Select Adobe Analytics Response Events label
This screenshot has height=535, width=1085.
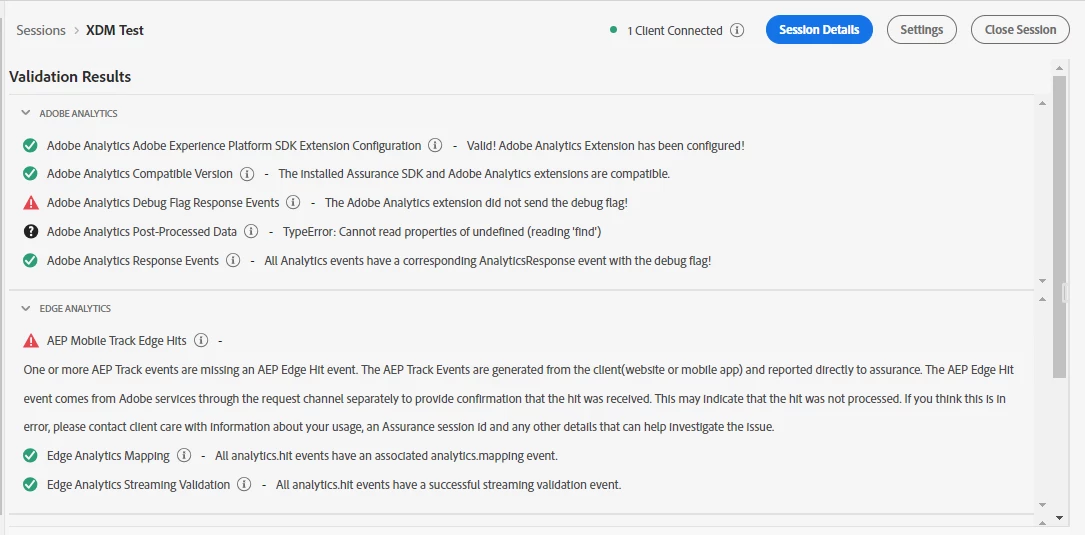(133, 261)
